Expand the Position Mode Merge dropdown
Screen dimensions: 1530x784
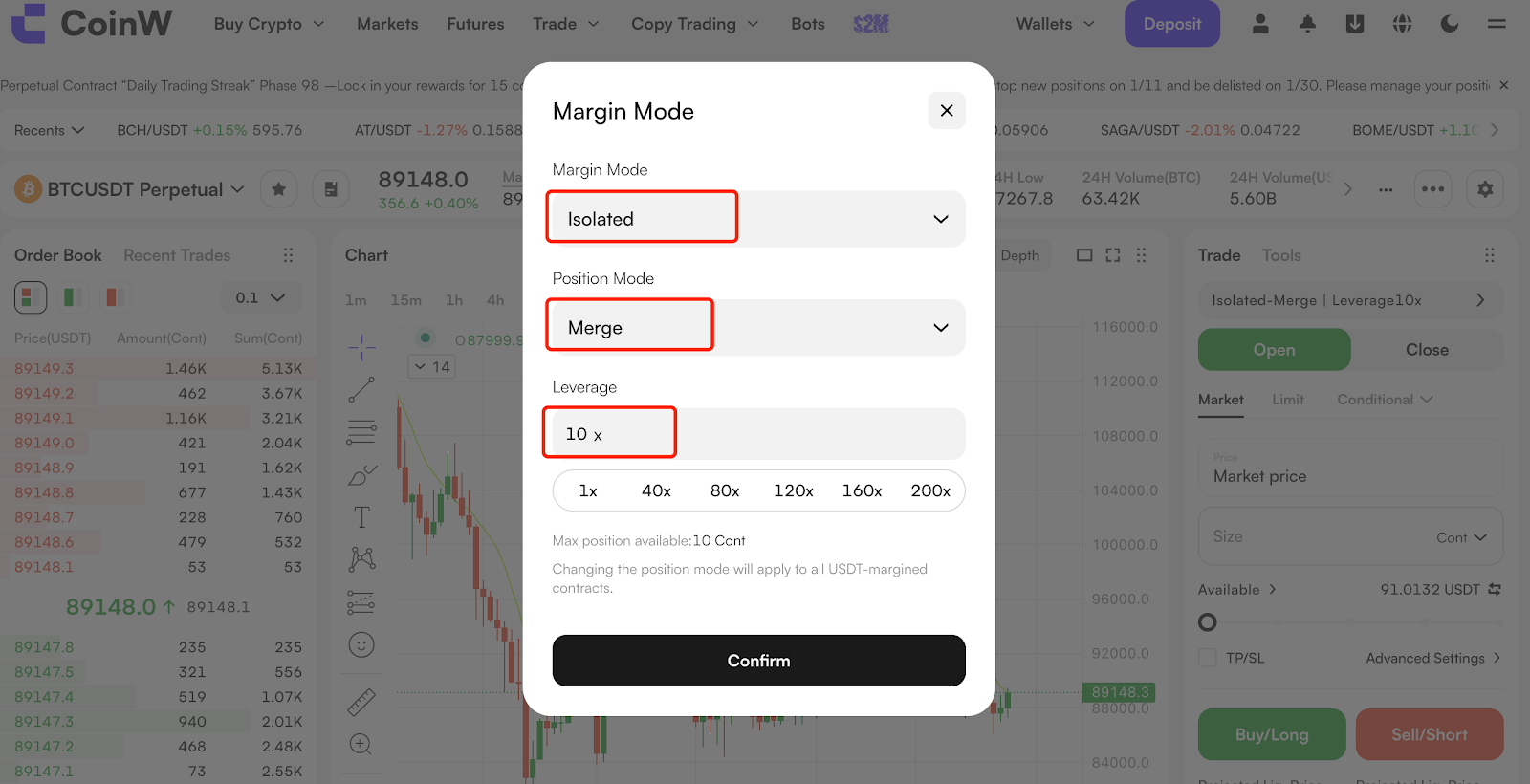click(x=757, y=328)
